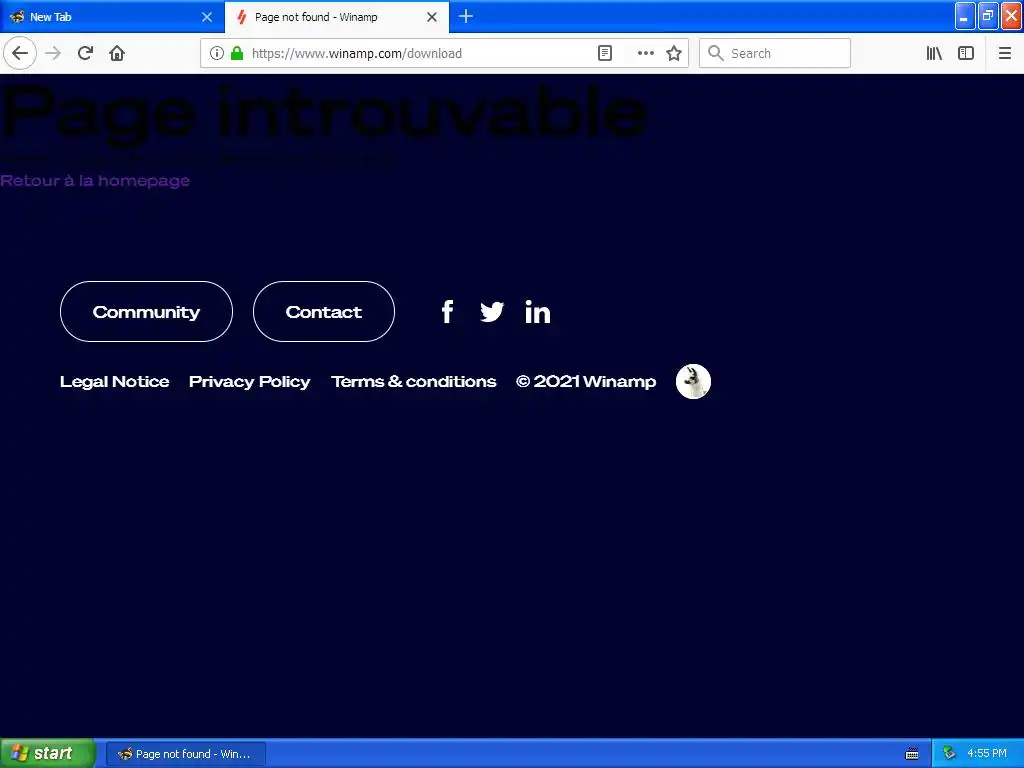This screenshot has width=1024, height=768.
Task: Bookmark this page with the star
Action: click(674, 53)
